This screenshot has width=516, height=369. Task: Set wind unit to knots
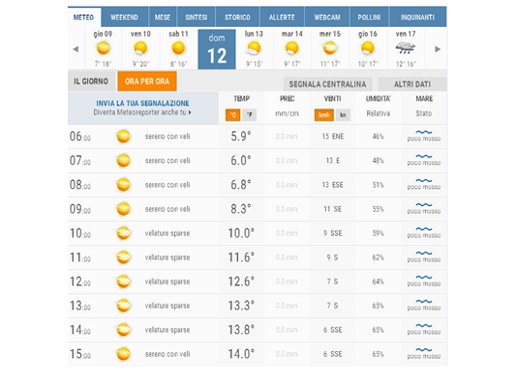click(x=343, y=115)
